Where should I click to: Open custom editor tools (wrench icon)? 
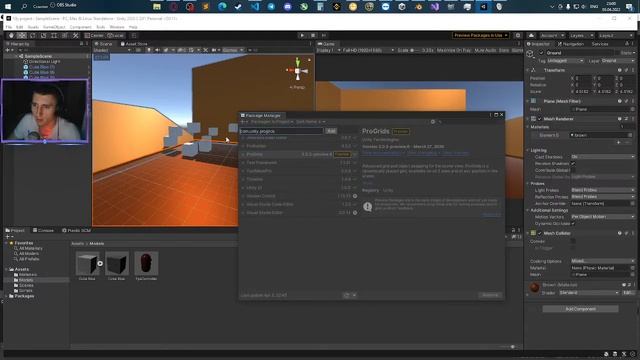click(76, 36)
